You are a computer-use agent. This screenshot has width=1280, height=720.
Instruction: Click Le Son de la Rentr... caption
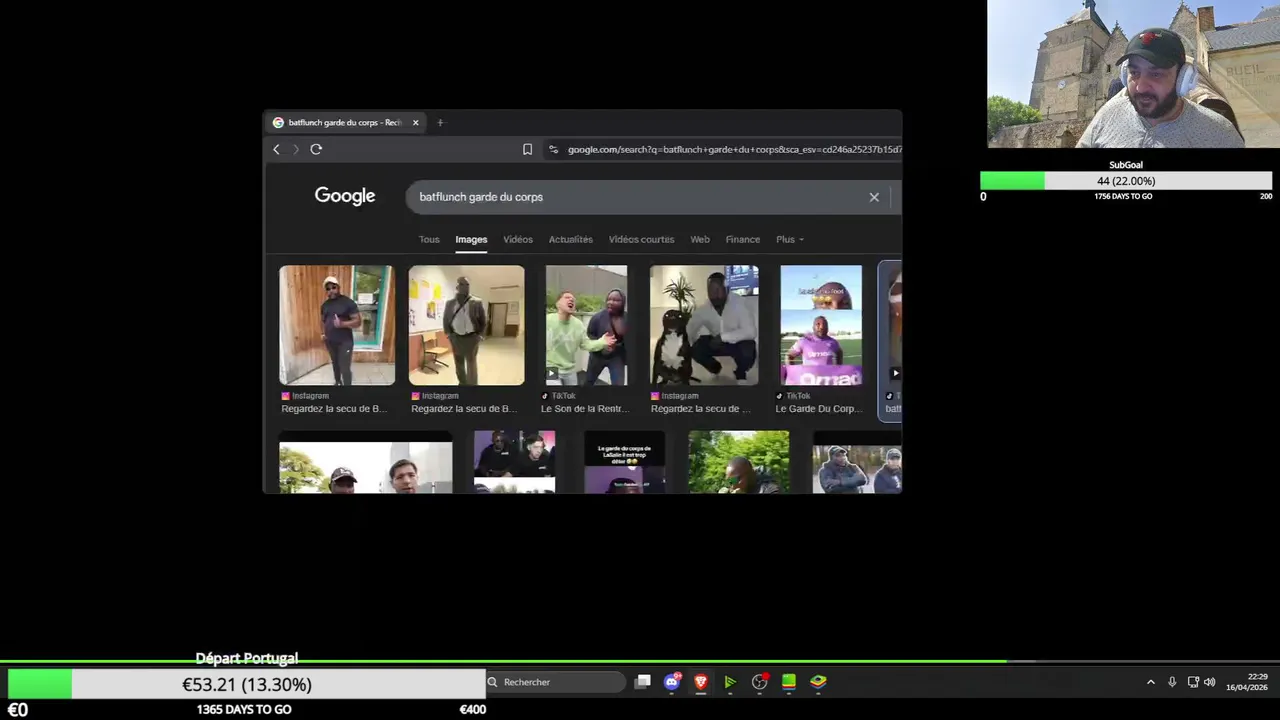(x=585, y=408)
